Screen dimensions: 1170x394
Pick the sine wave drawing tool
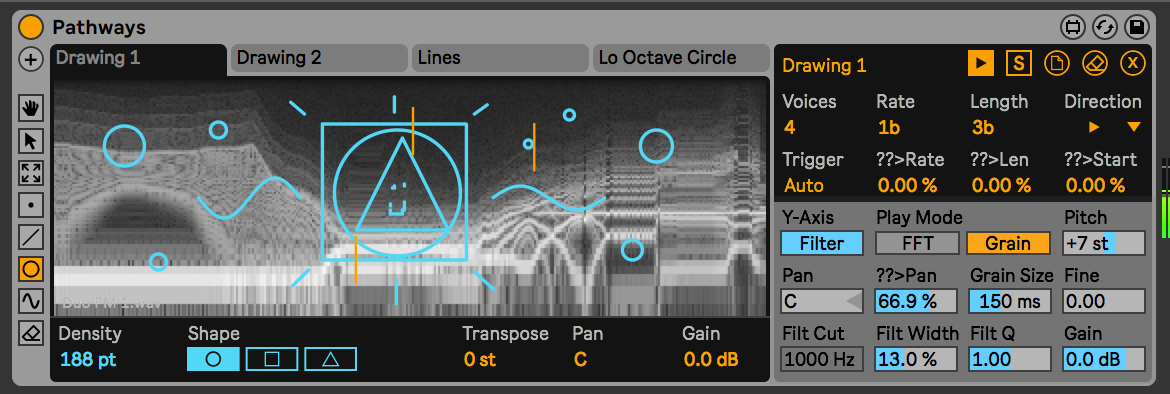click(31, 301)
